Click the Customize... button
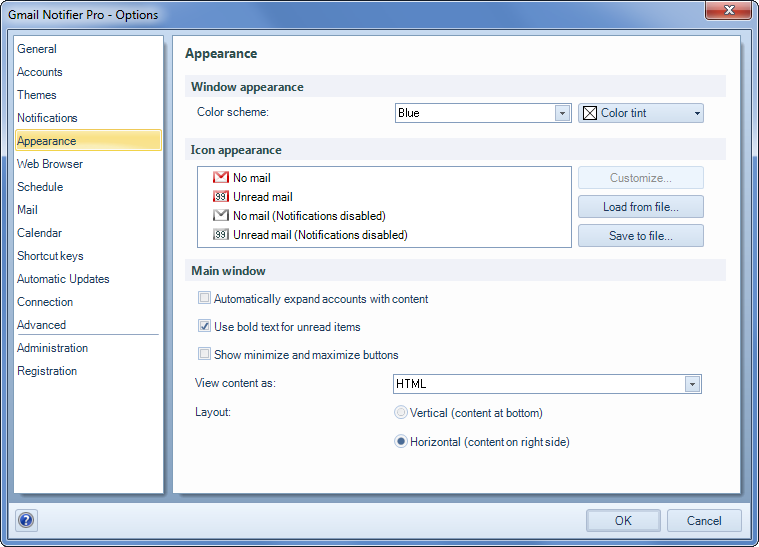Viewport: 759px width, 547px height. (640, 178)
